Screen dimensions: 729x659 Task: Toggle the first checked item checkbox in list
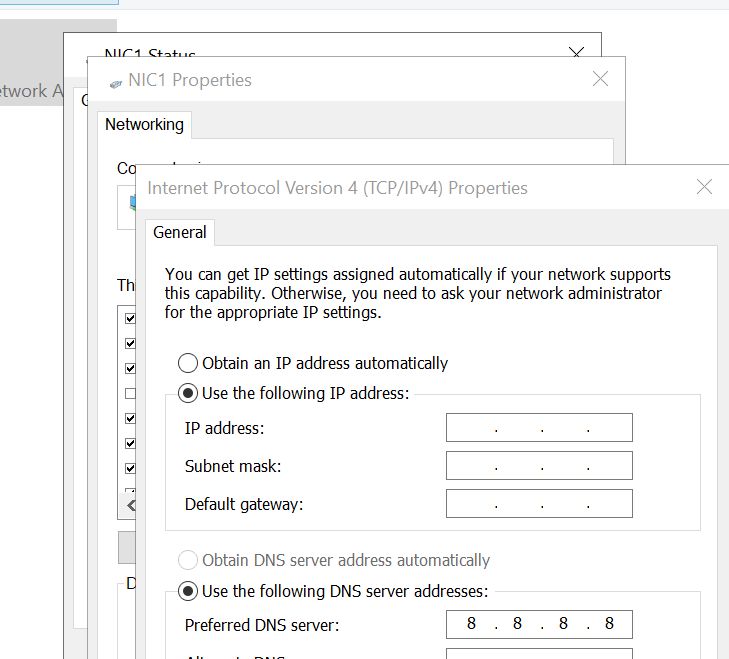(x=130, y=318)
